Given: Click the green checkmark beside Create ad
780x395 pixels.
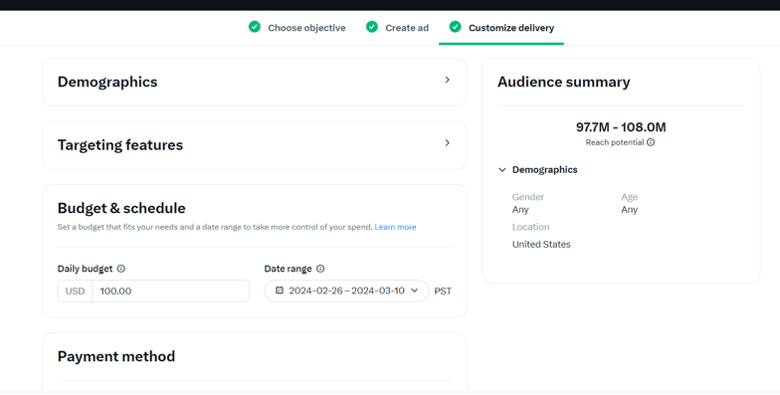Looking at the screenshot, I should [372, 27].
